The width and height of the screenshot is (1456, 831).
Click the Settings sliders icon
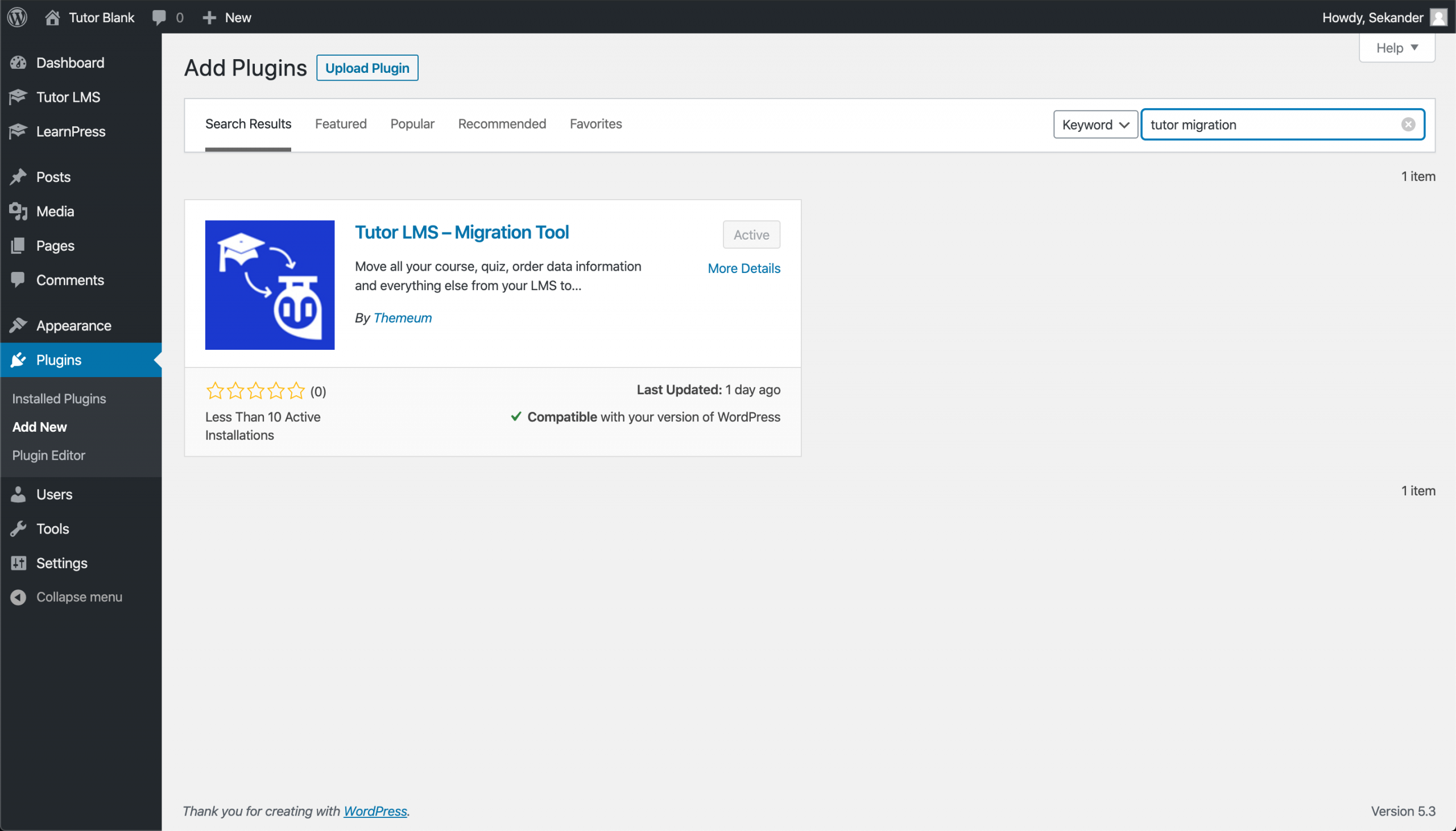[18, 563]
